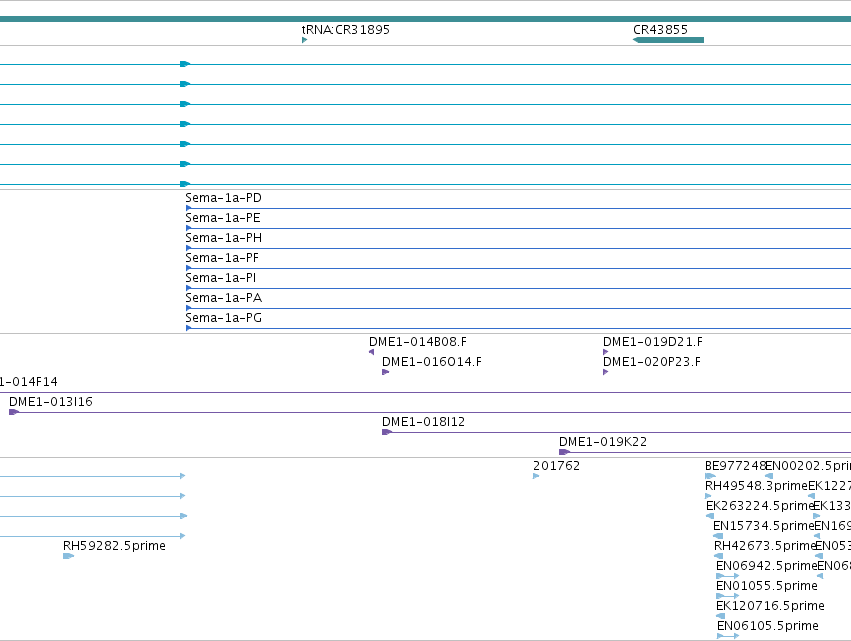851x641 pixels.
Task: Click the DME1-014B08.F label
Action: click(417, 342)
